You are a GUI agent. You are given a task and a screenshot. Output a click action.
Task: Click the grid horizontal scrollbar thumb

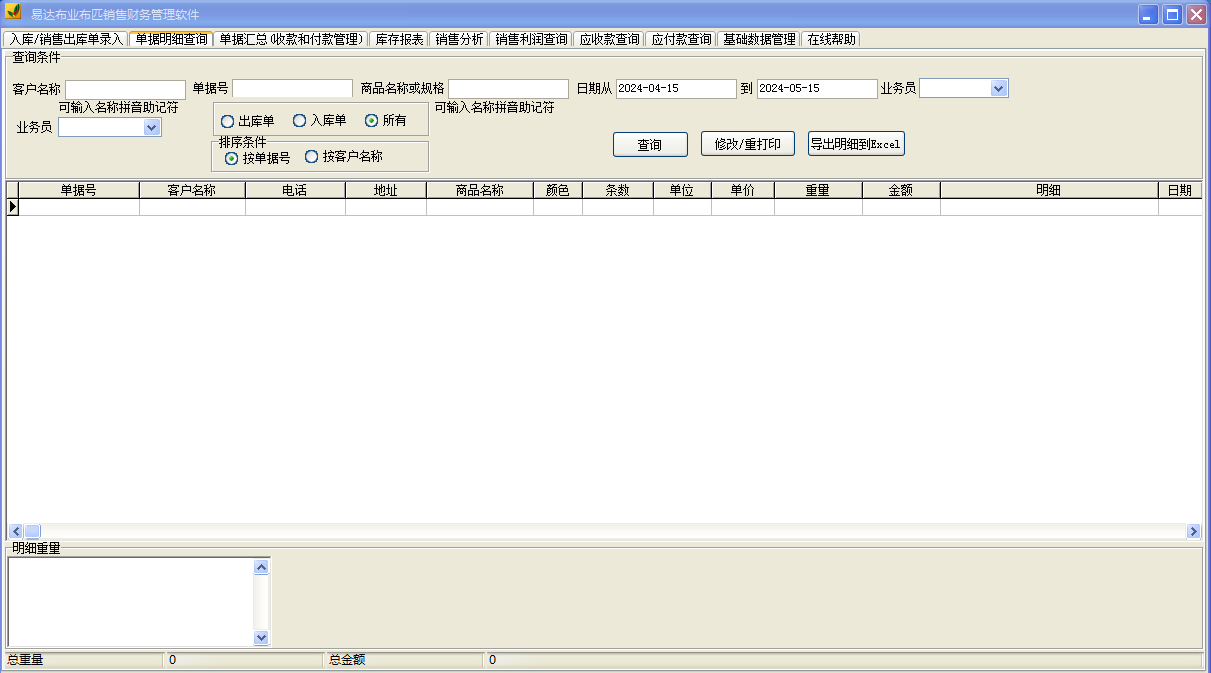[x=32, y=531]
